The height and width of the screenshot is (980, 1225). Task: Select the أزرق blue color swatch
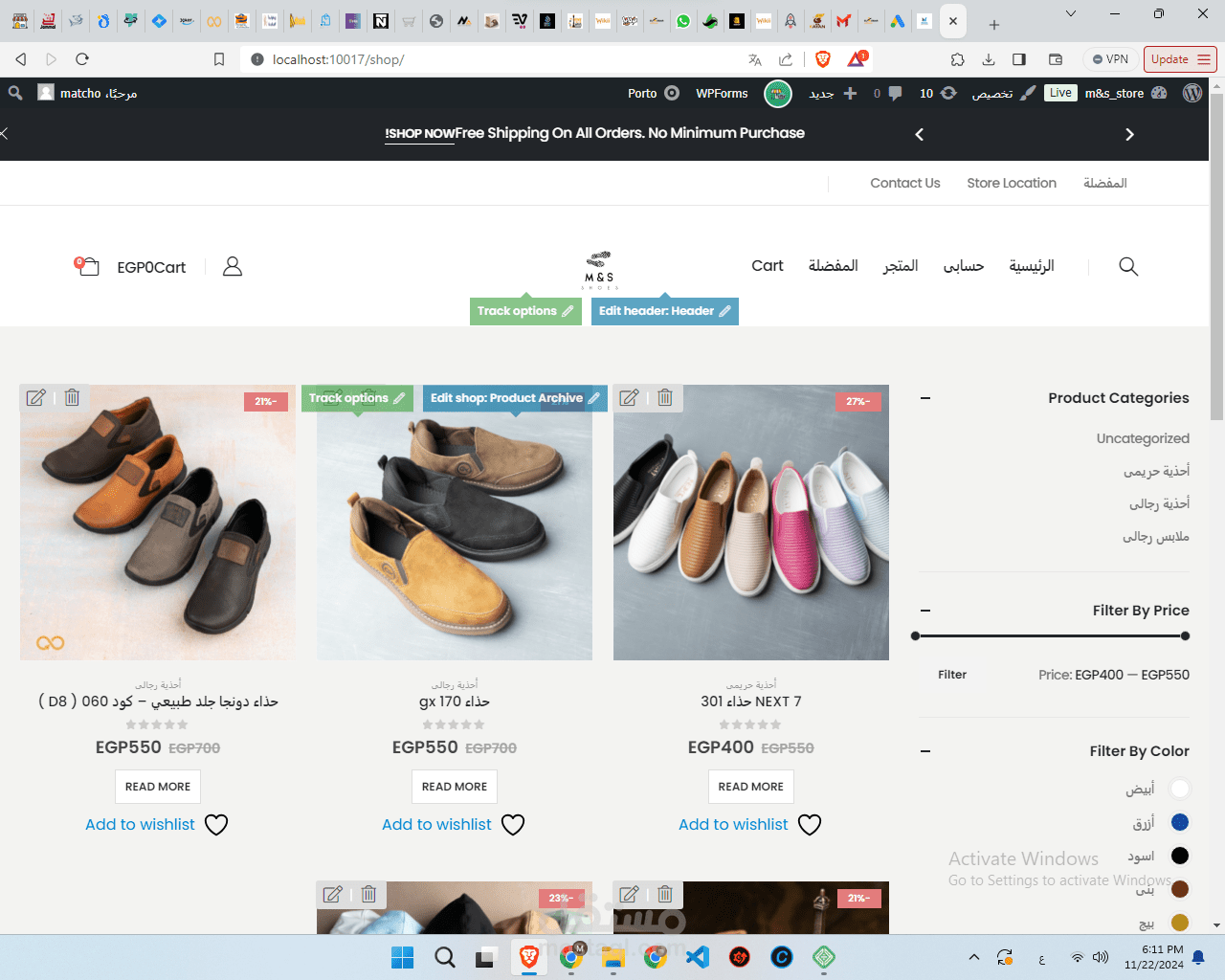pos(1179,821)
